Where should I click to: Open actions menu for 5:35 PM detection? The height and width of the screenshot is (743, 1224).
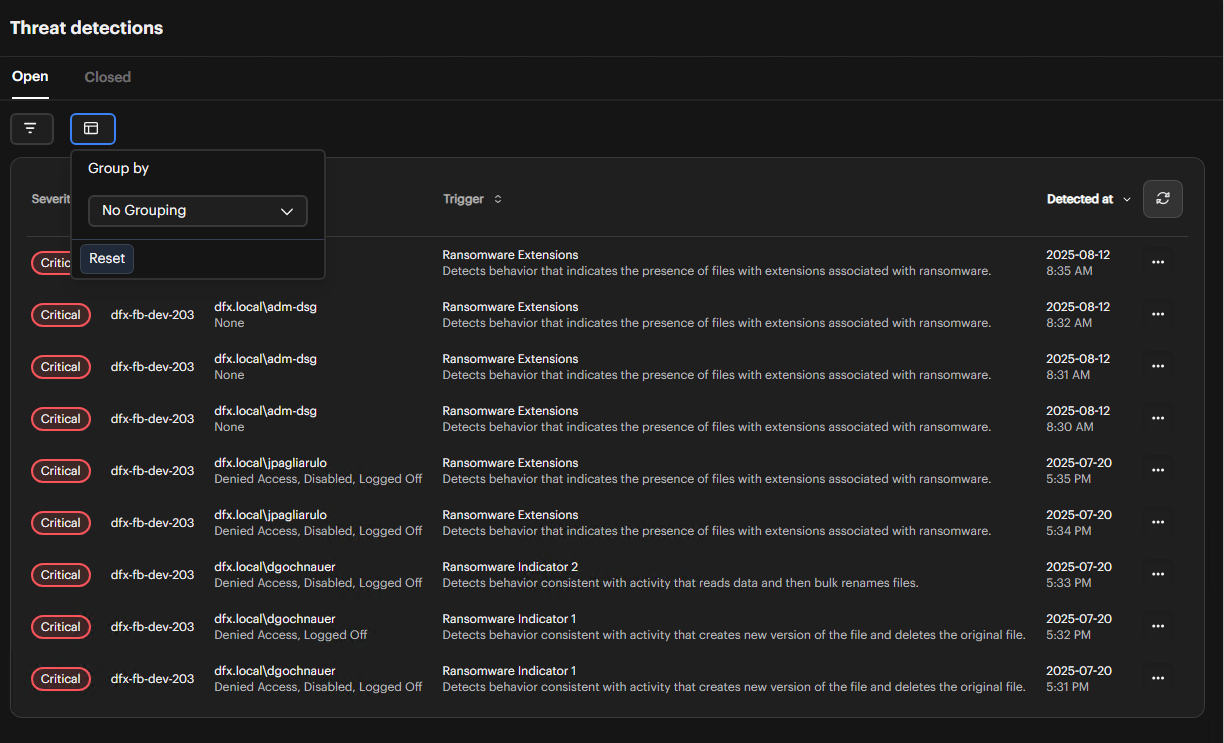[1158, 470]
